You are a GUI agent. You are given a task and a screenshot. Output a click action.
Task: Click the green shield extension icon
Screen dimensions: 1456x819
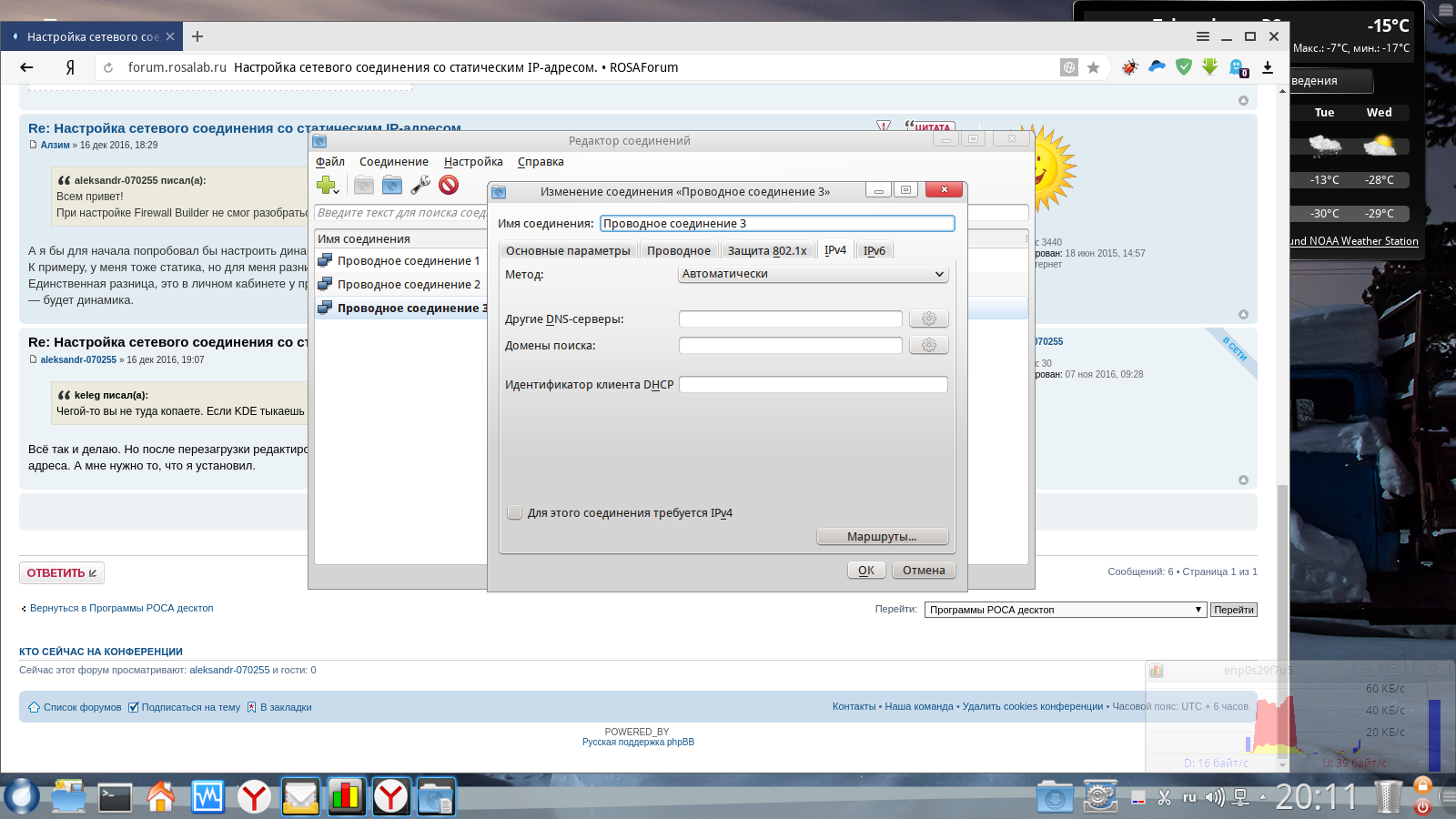tap(1183, 66)
